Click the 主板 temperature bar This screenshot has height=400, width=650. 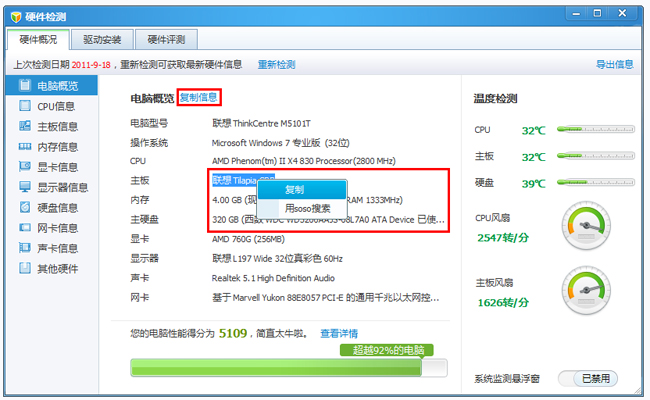pos(596,156)
